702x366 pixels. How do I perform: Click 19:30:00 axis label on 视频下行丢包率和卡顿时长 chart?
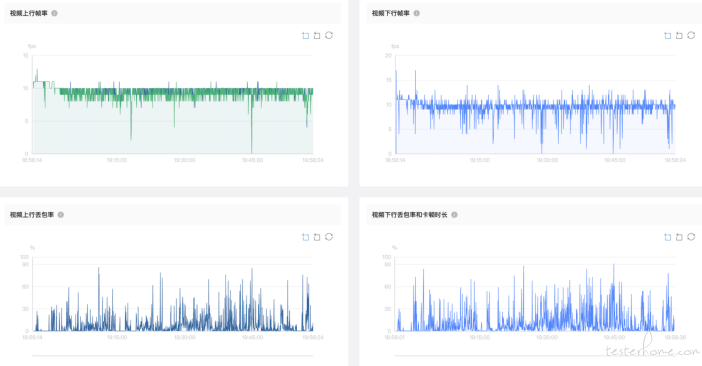[547, 337]
